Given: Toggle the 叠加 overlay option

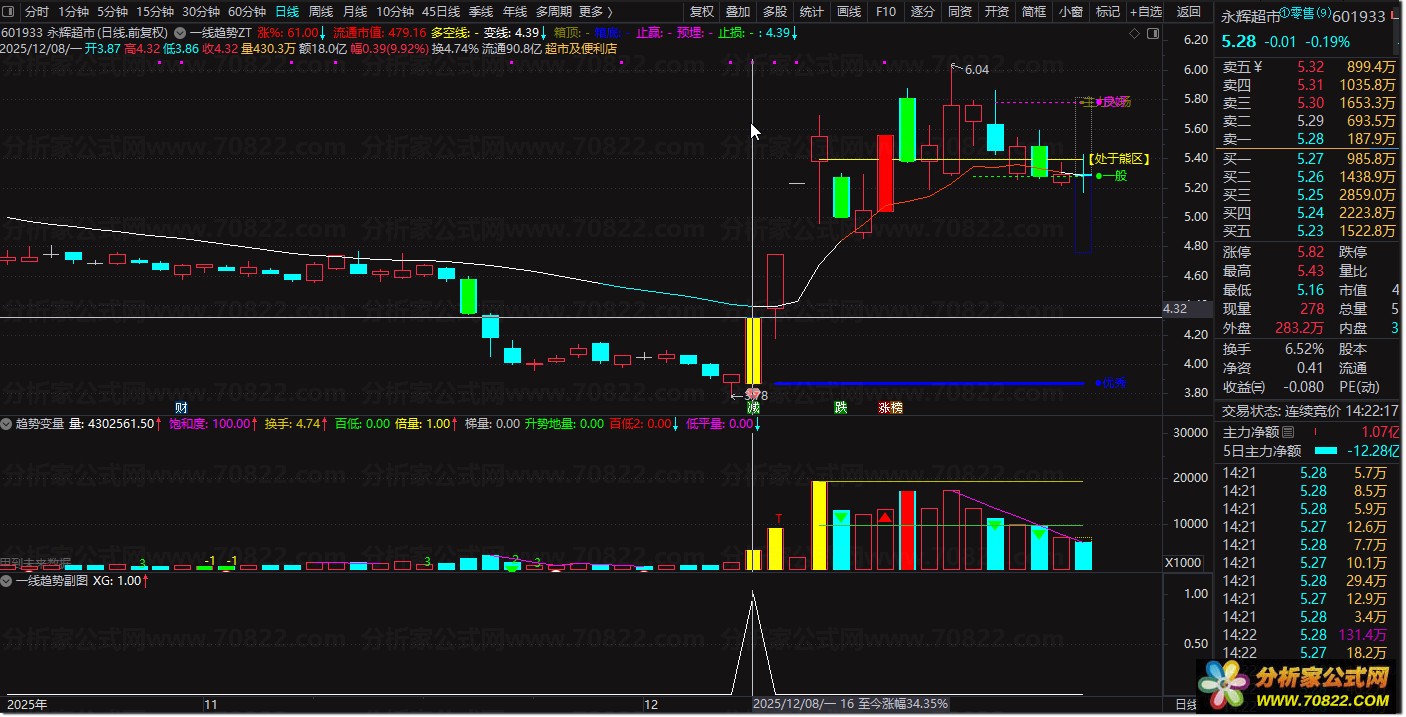Looking at the screenshot, I should 738,12.
